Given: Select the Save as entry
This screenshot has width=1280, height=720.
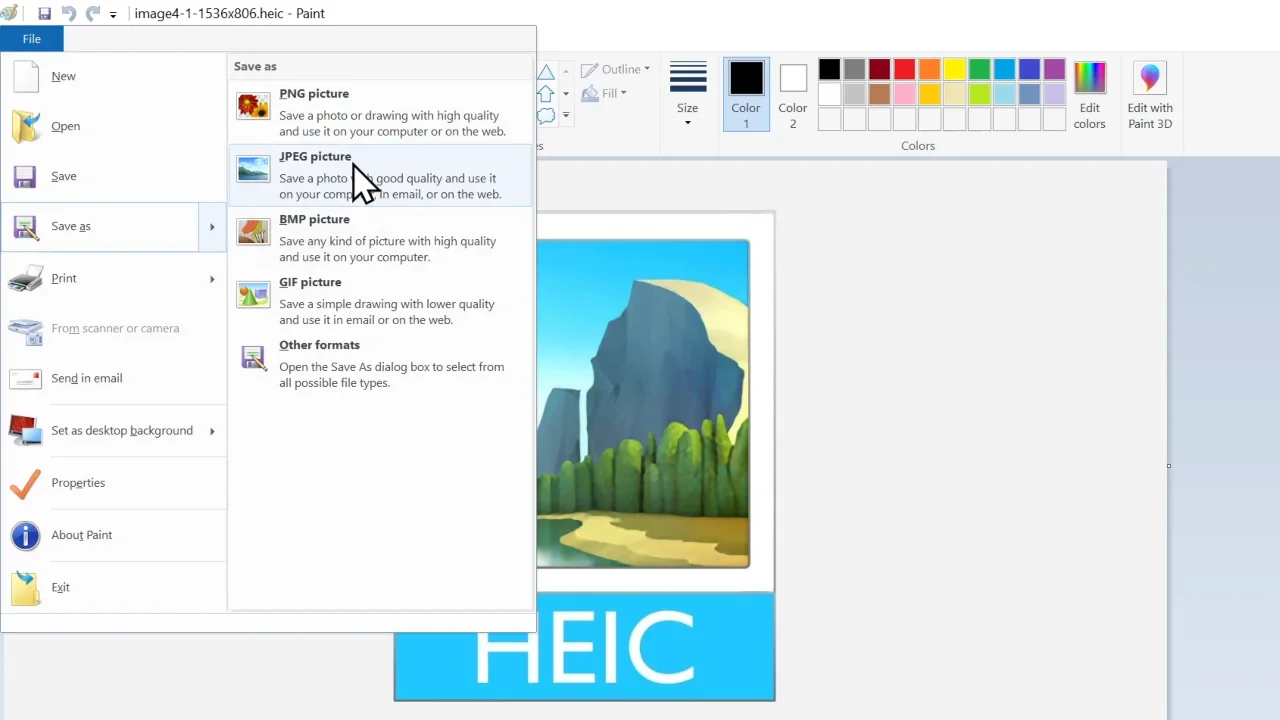Looking at the screenshot, I should pyautogui.click(x=100, y=227).
